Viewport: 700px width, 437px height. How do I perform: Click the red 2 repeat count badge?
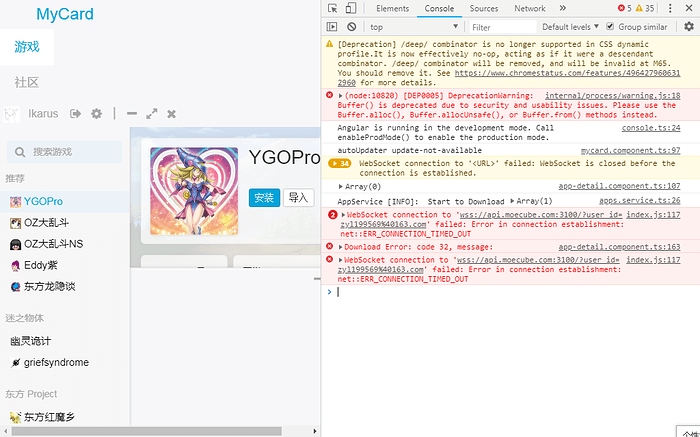[x=333, y=215]
